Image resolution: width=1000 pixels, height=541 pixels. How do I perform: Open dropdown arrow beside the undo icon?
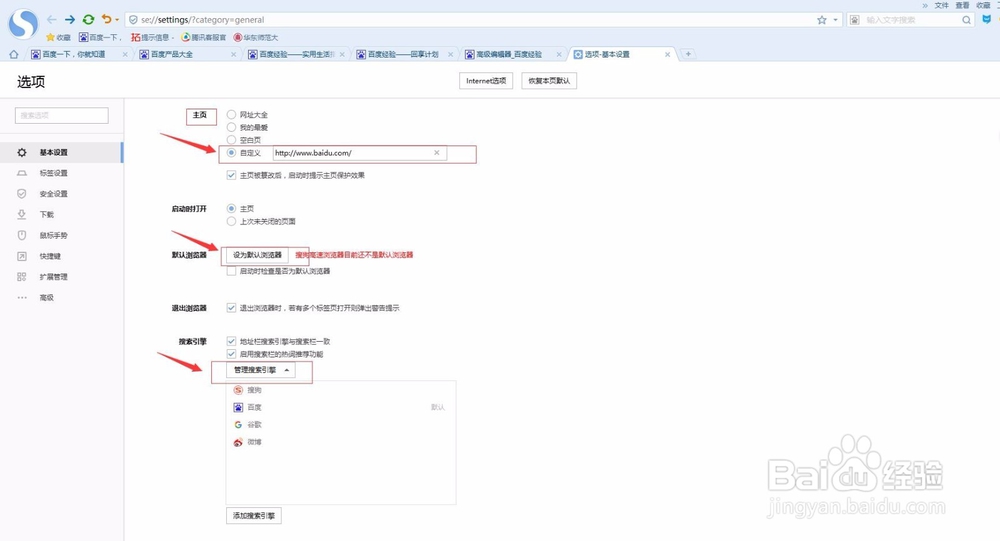(117, 20)
